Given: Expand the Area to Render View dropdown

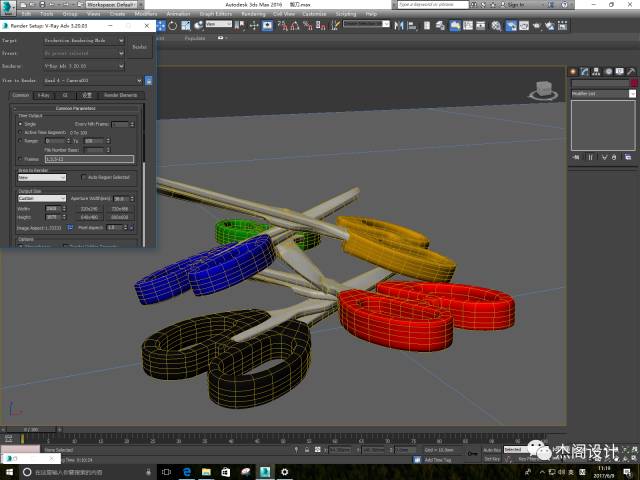Looking at the screenshot, I should click(x=42, y=178).
